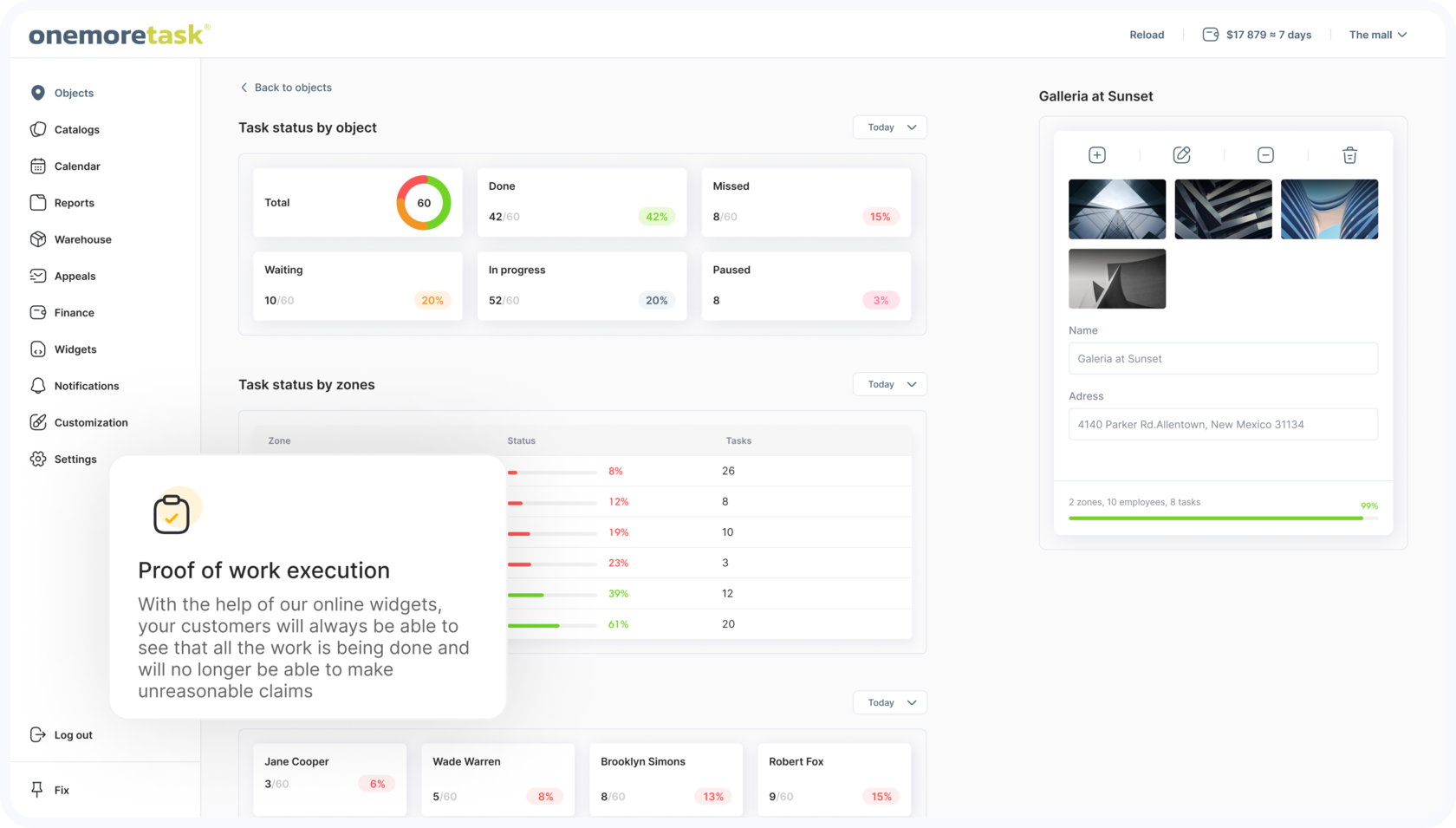Expand The mall dropdown in header
This screenshot has width=1456, height=828.
[1378, 35]
